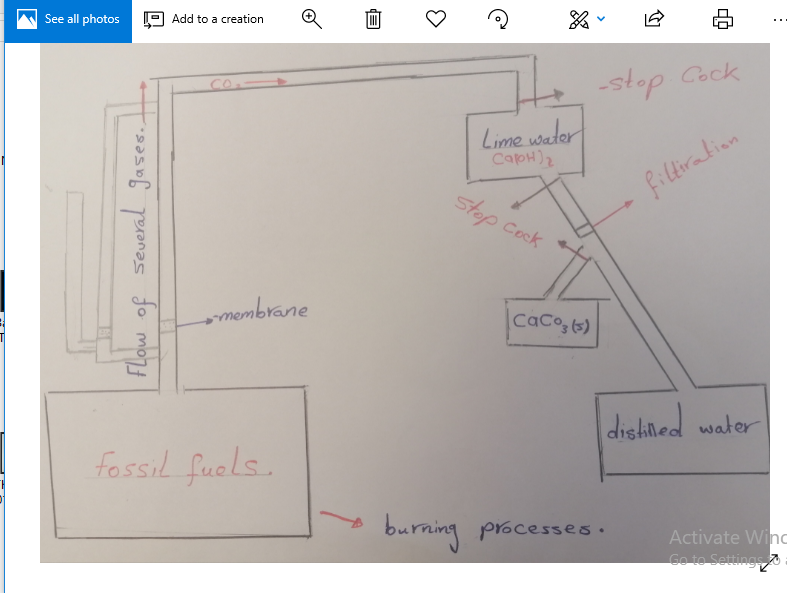Open See all photos view

click(x=68, y=20)
